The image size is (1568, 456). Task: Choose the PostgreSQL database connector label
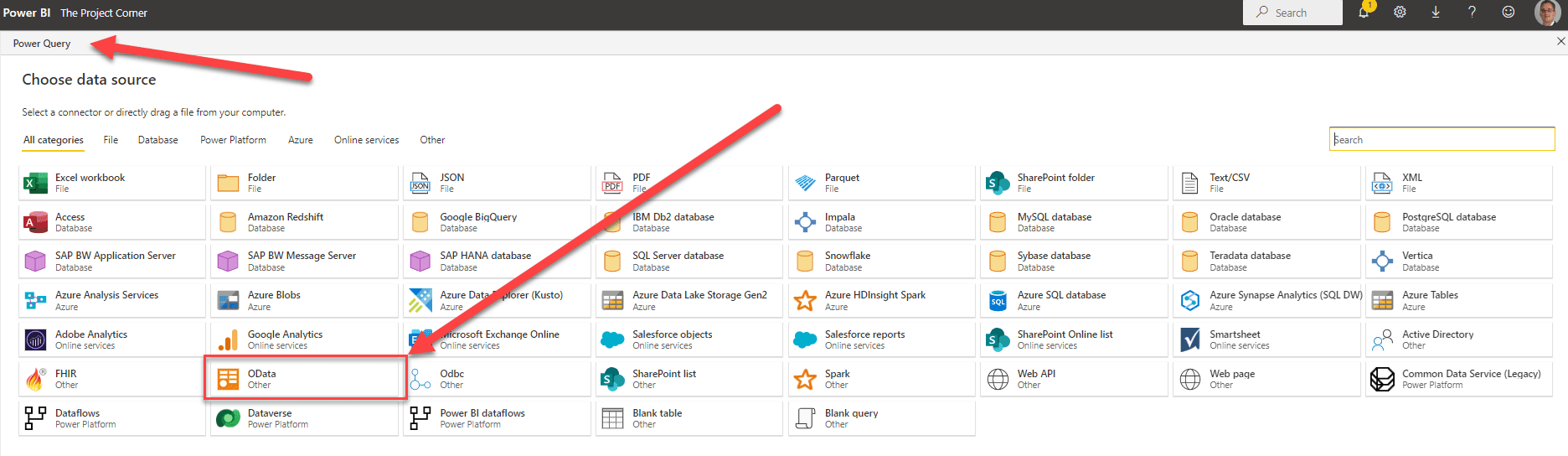click(1449, 217)
